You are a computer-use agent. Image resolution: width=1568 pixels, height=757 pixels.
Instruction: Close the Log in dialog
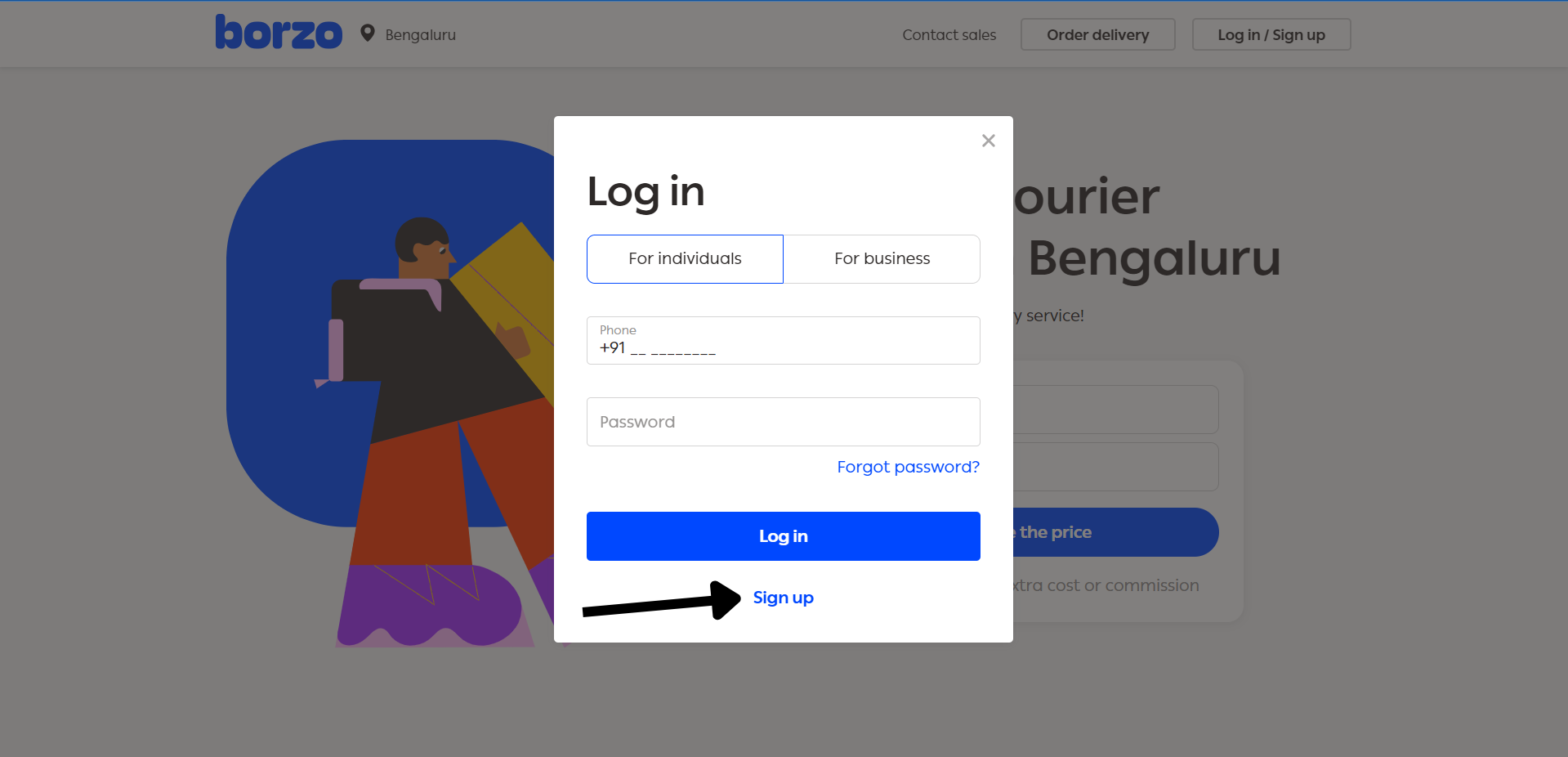coord(988,141)
